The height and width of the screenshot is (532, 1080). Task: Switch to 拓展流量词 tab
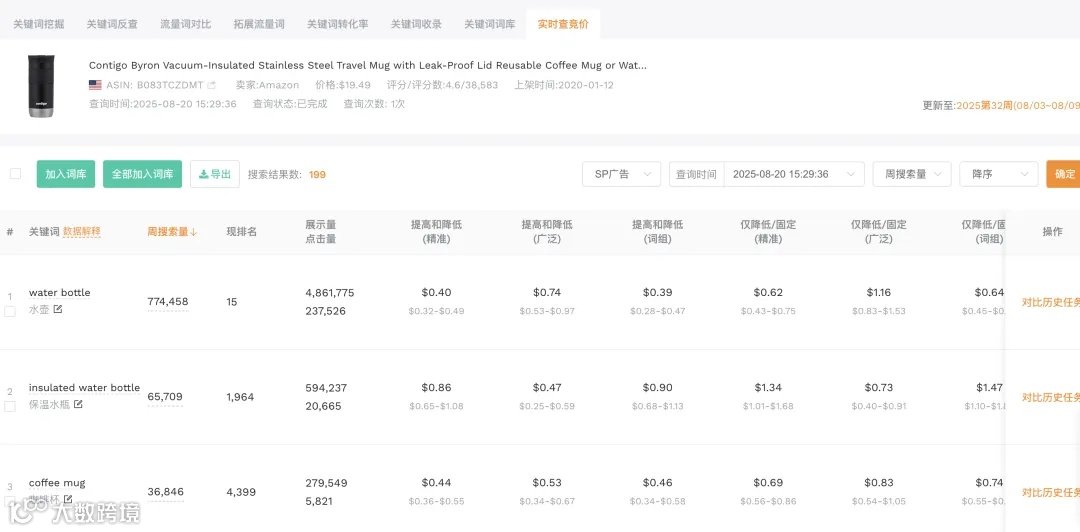click(259, 24)
